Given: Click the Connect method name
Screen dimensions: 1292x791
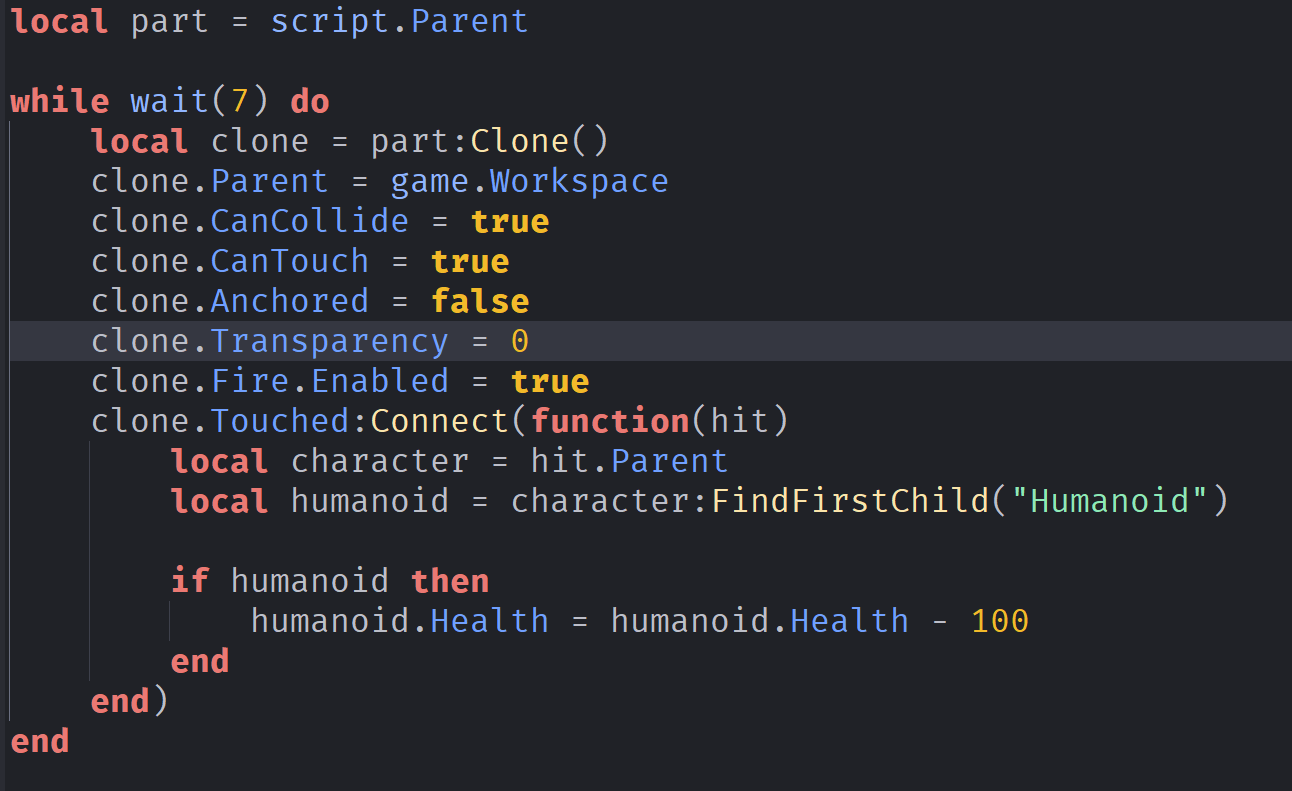Looking at the screenshot, I should 439,421.
